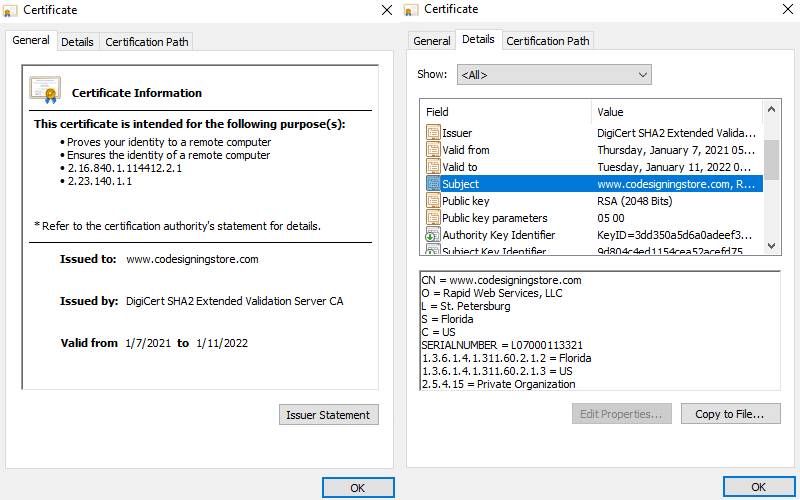Click 'Ensures the identity of a remote computer'
The height and width of the screenshot is (500, 800).
coord(168,155)
